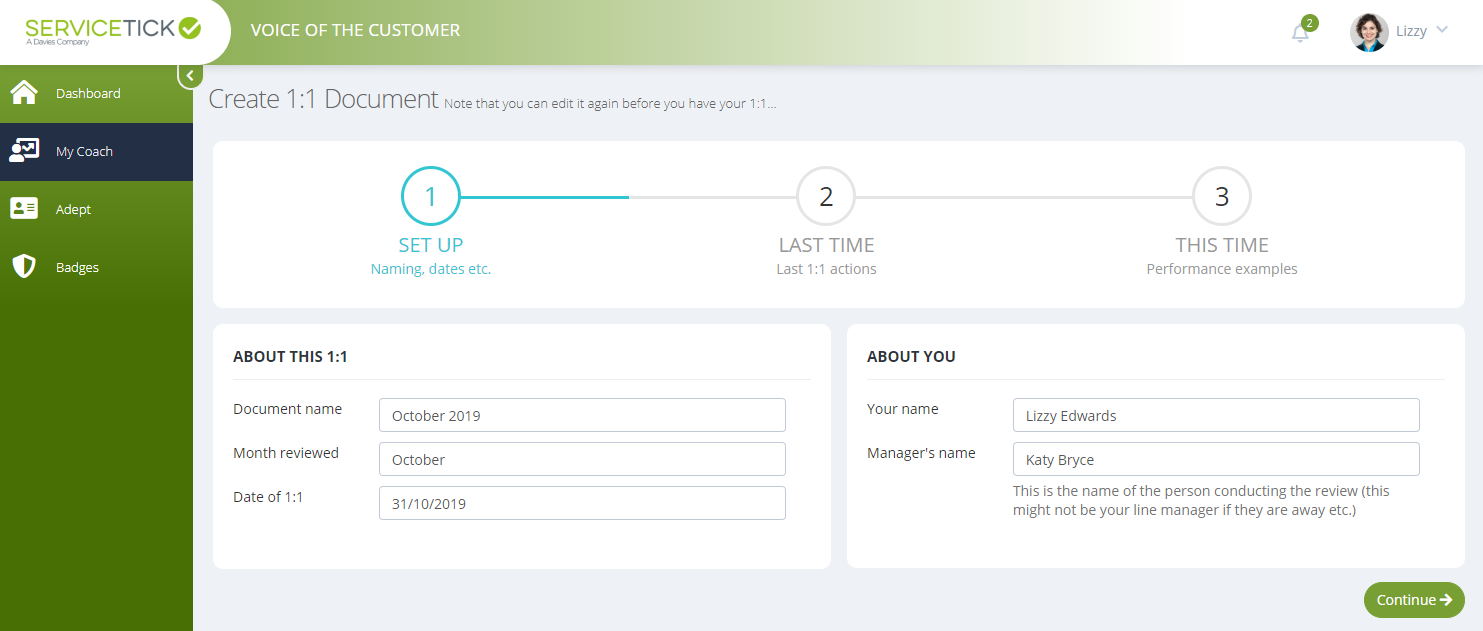Viewport: 1483px width, 631px height.
Task: Click the My Coach icon
Action: (x=23, y=151)
